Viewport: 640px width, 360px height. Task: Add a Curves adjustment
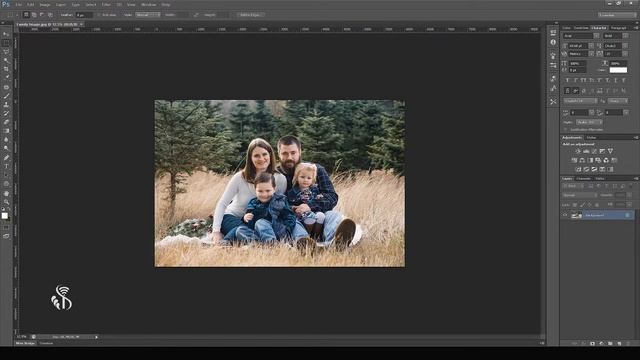pos(594,151)
